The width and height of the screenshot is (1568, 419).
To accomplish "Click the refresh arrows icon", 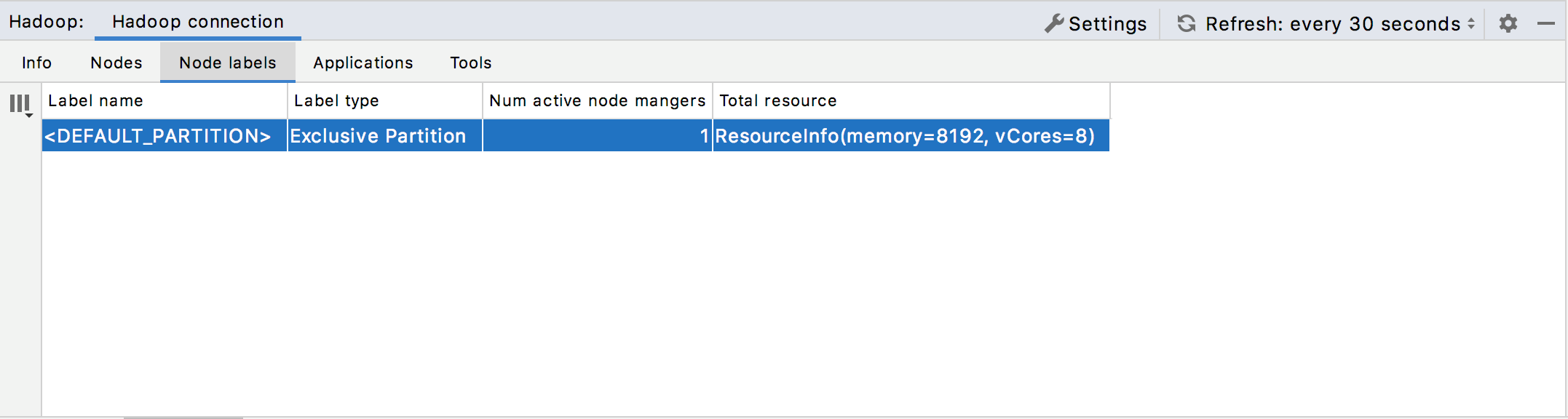I will [x=1187, y=23].
